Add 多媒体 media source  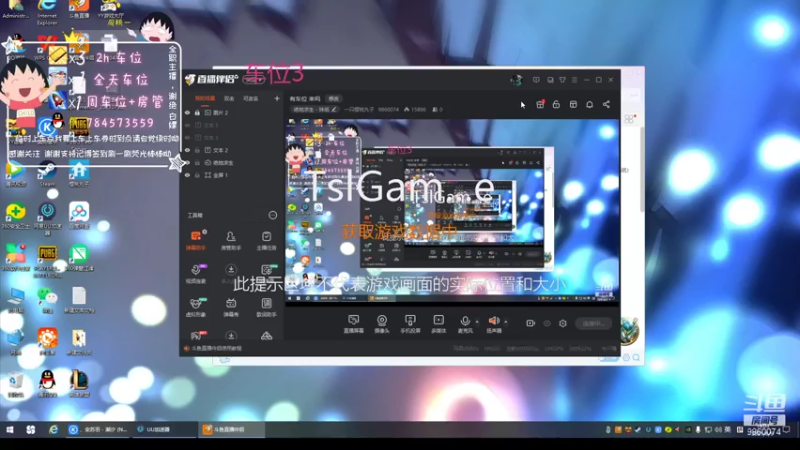[438, 323]
